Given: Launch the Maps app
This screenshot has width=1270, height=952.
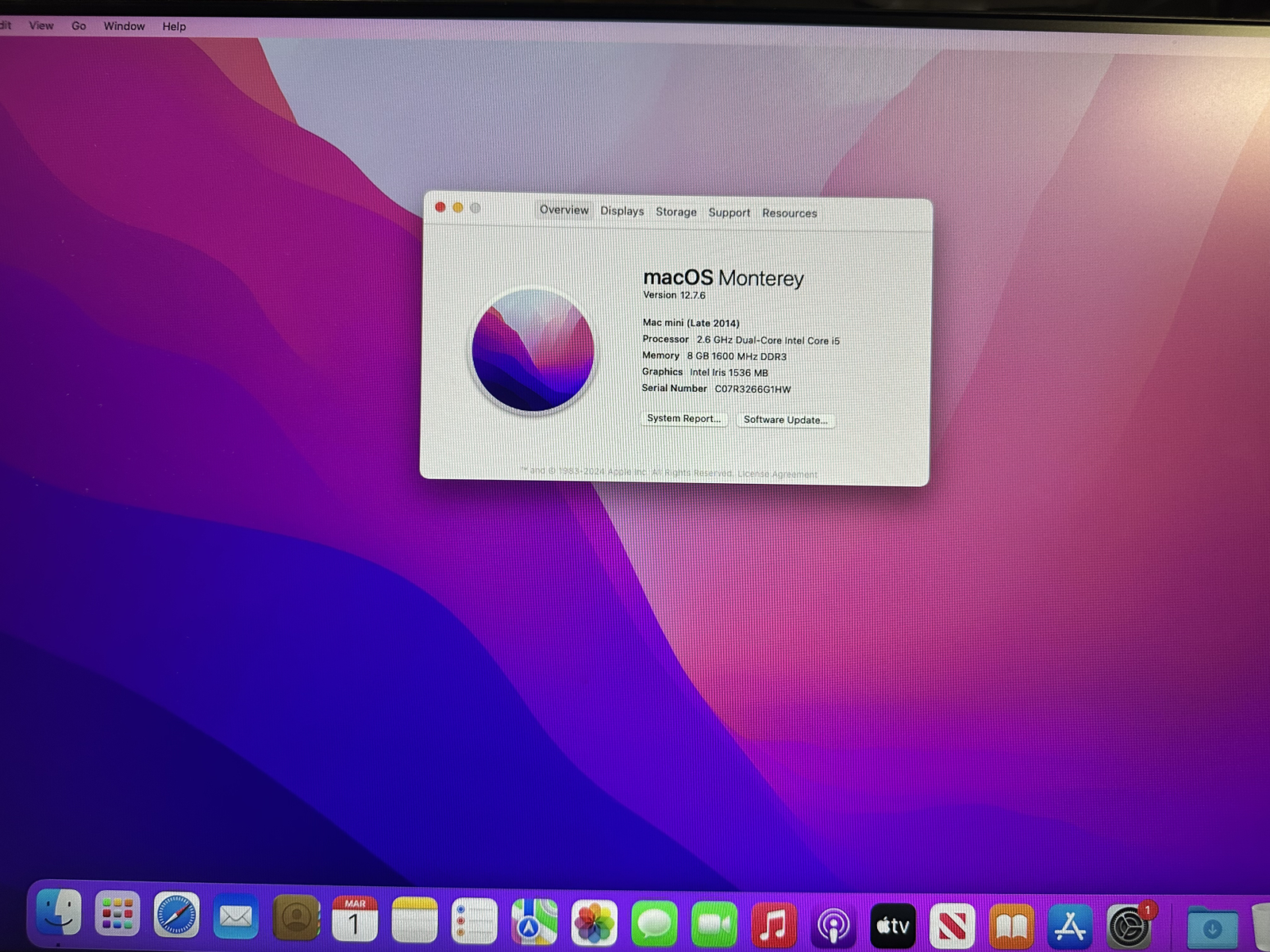Looking at the screenshot, I should pos(534,922).
